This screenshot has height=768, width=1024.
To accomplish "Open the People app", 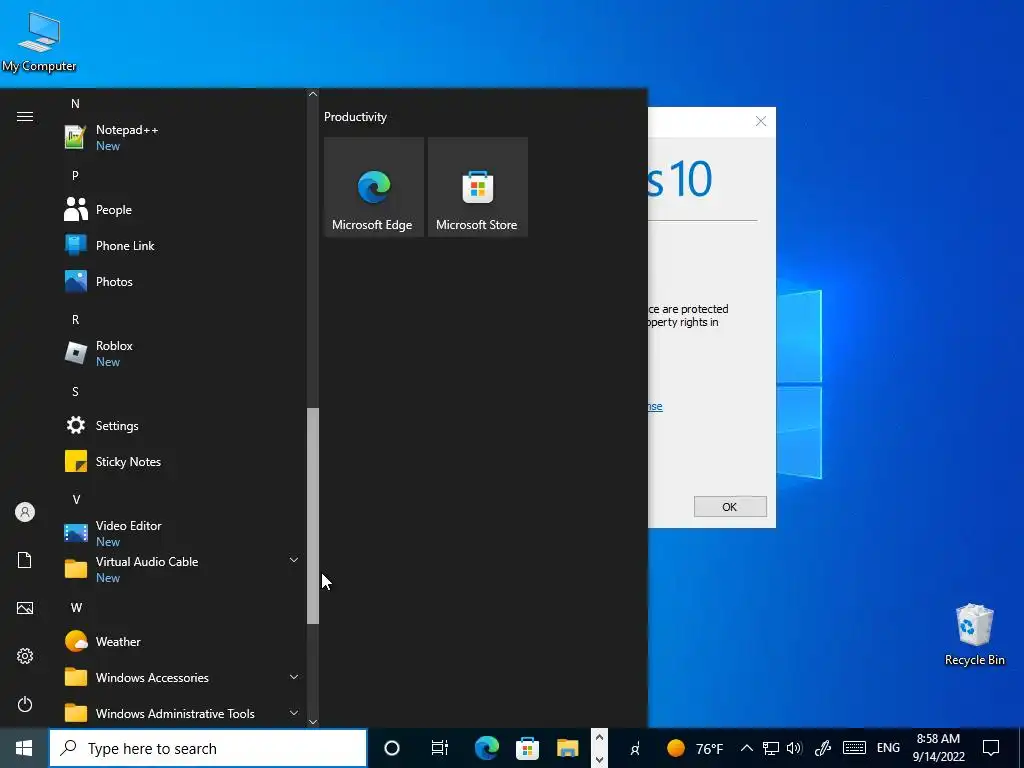I will click(182, 210).
